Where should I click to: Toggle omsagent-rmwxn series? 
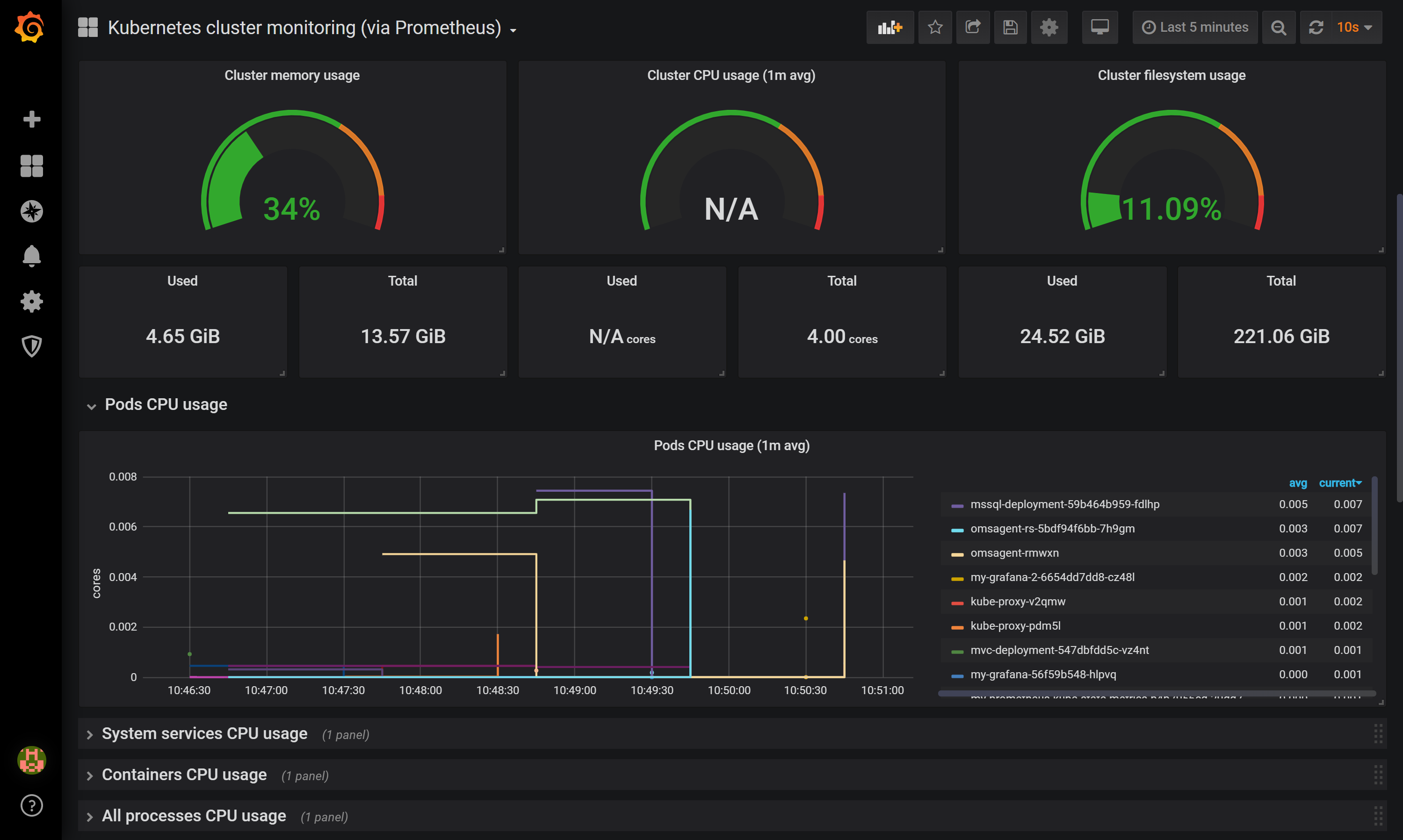(x=1014, y=553)
